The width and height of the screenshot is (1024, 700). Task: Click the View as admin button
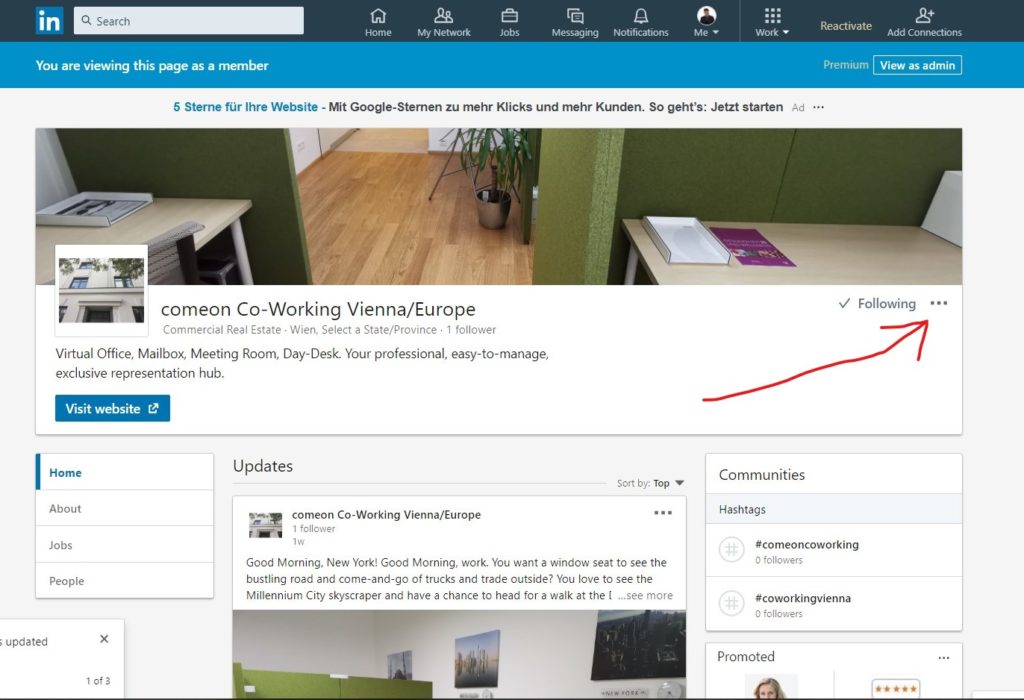[x=917, y=65]
